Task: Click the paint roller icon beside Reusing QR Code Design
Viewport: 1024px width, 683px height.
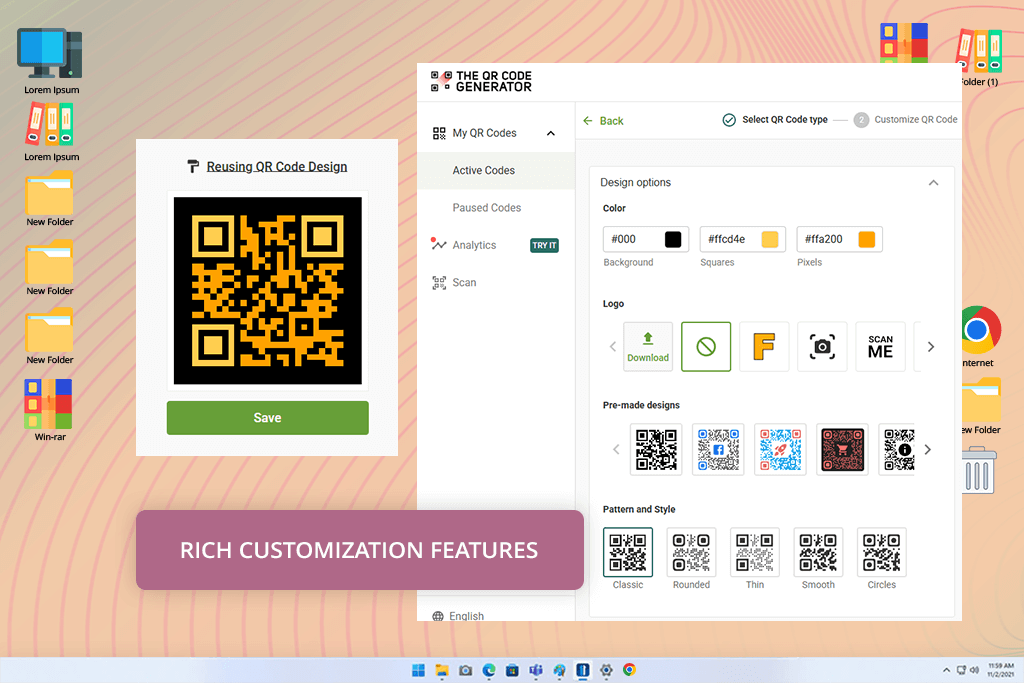Action: (193, 167)
